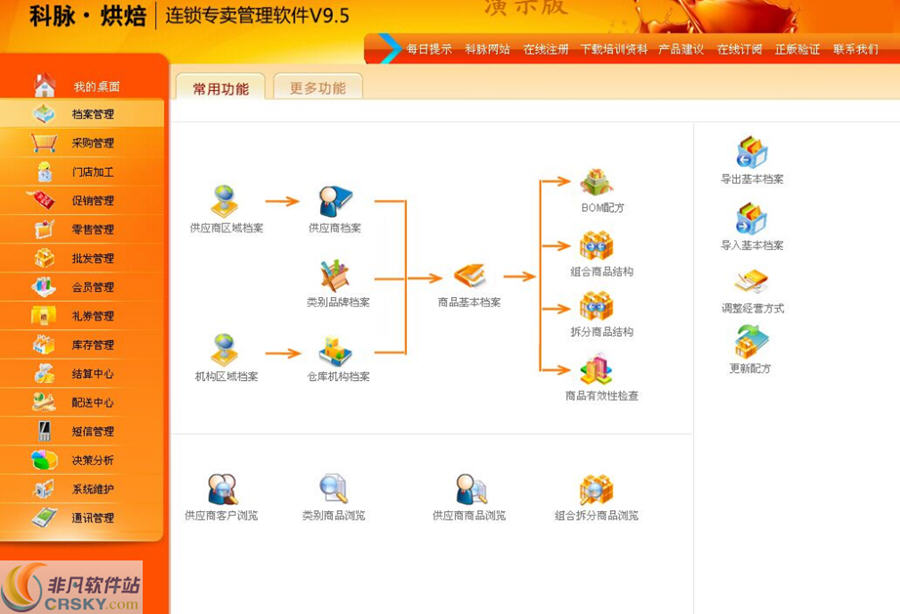Open 通讯管理 module
The width and height of the screenshot is (900, 614).
[x=82, y=518]
